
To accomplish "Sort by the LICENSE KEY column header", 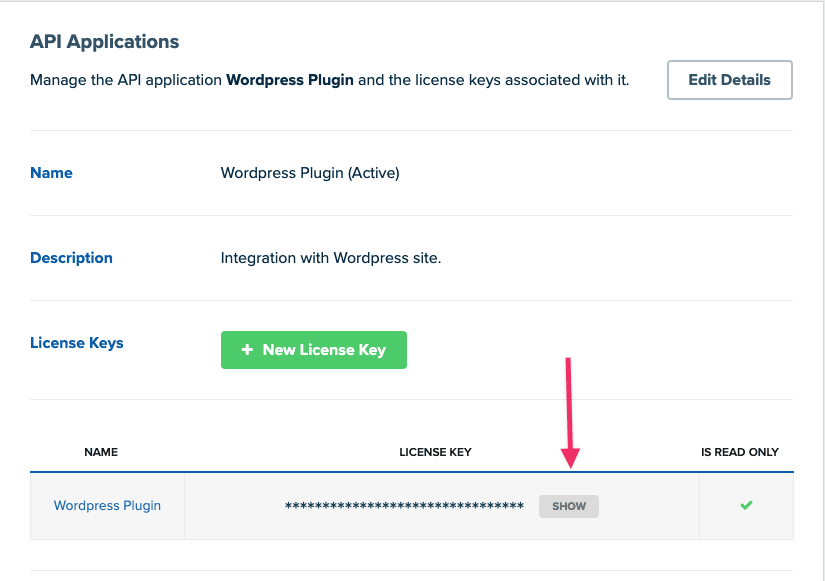I will (435, 452).
